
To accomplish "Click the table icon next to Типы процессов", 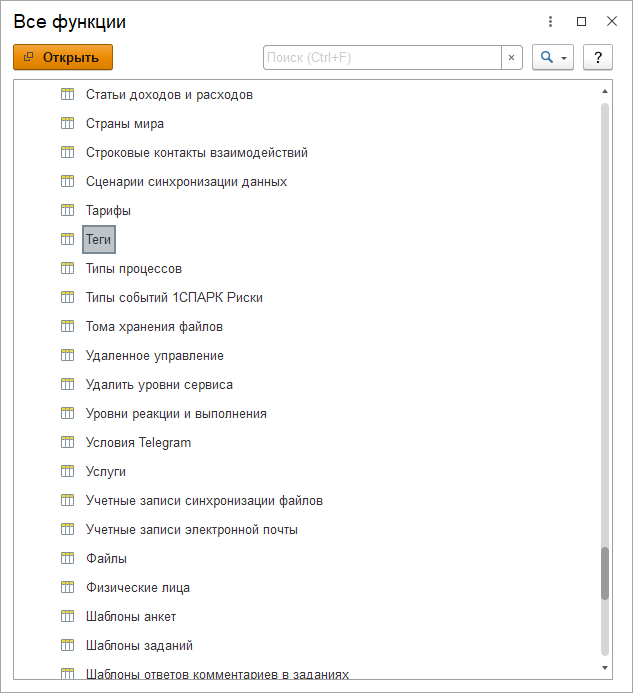I will pos(68,269).
